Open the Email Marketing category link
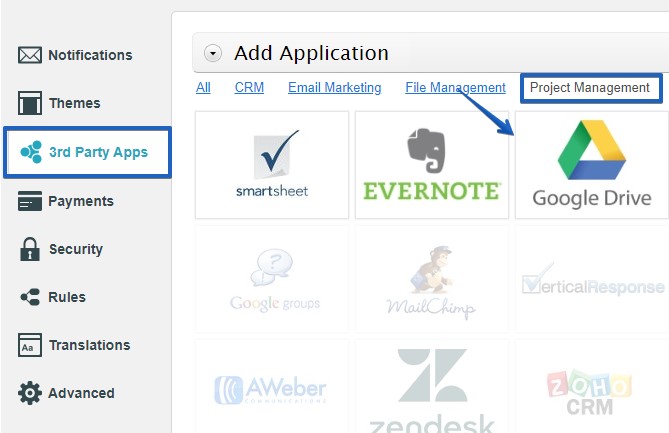Screen dimensions: 669x433 pos(334,88)
